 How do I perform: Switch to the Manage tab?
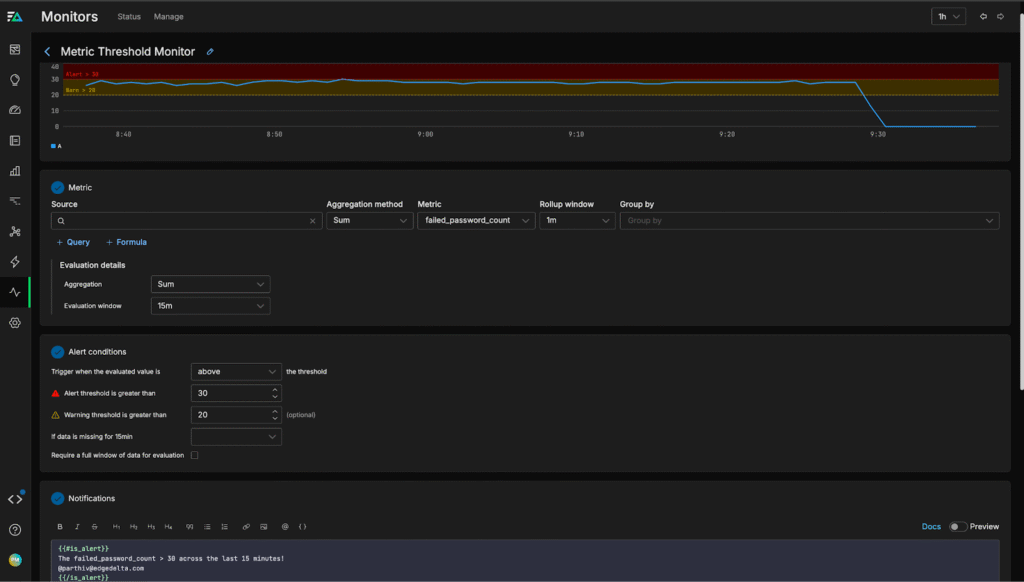168,17
